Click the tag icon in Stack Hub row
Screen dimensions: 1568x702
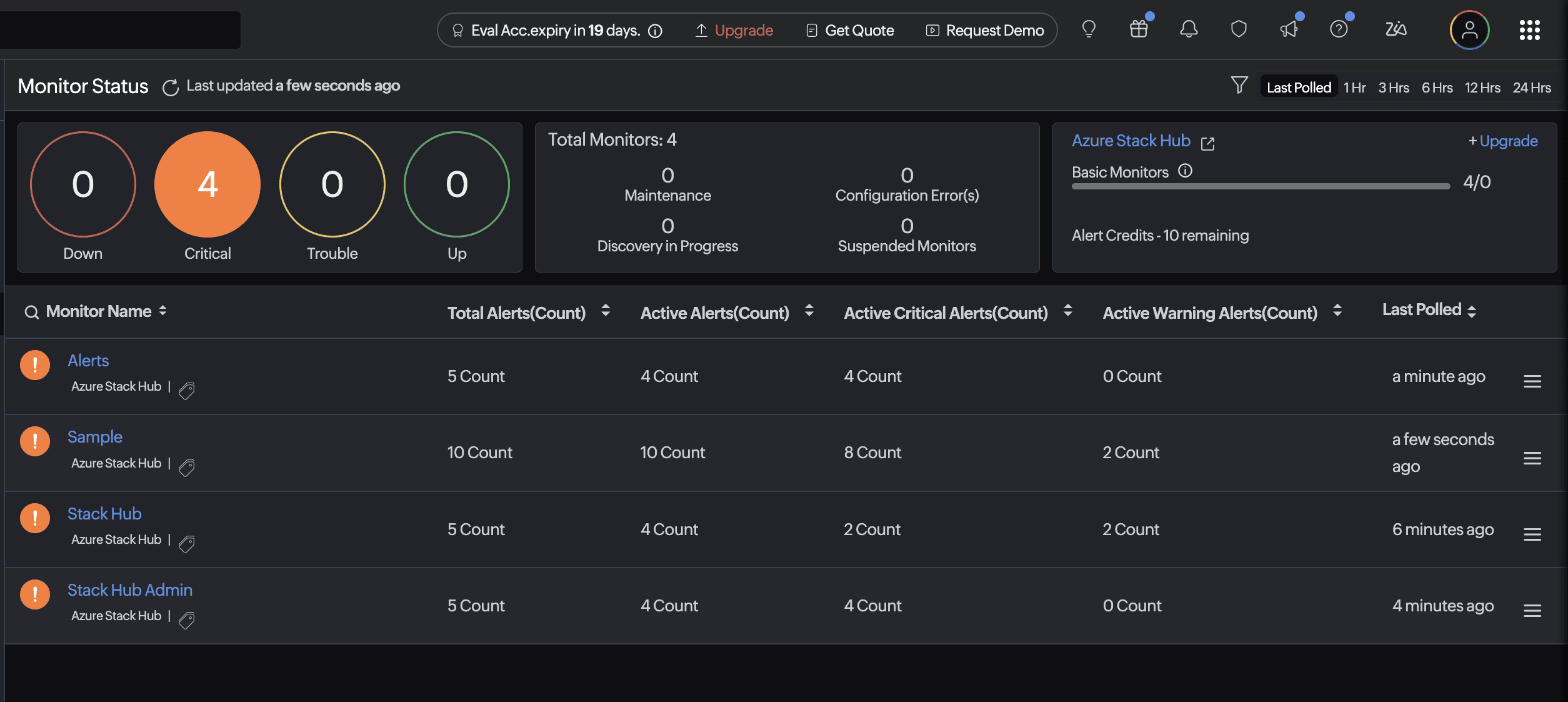click(x=186, y=544)
